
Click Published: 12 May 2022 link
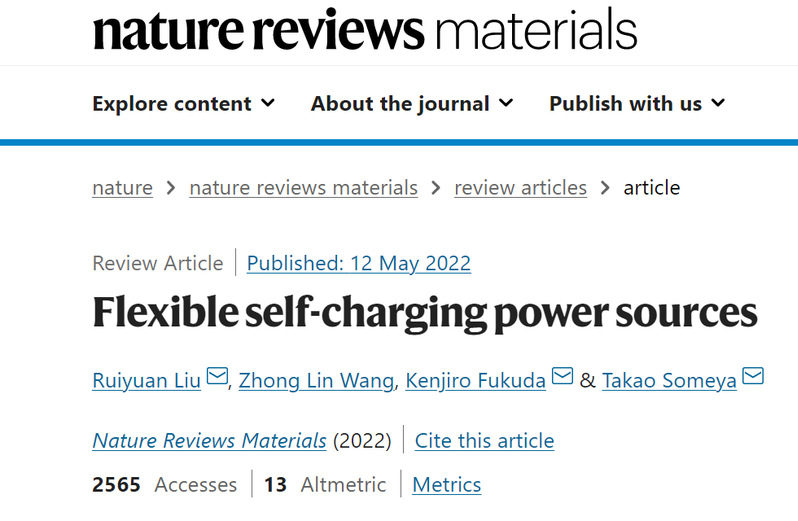[358, 263]
